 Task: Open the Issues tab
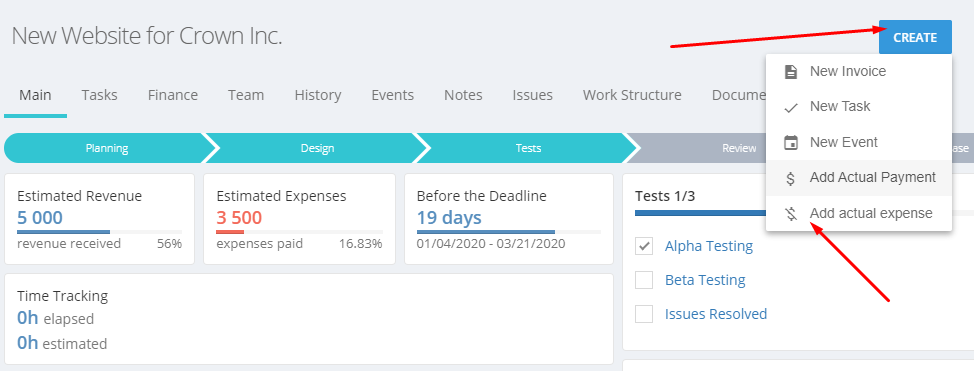tap(532, 95)
